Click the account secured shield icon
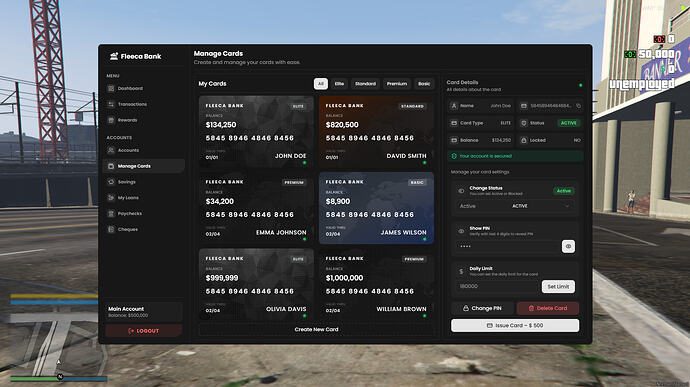The height and width of the screenshot is (387, 690). (455, 156)
